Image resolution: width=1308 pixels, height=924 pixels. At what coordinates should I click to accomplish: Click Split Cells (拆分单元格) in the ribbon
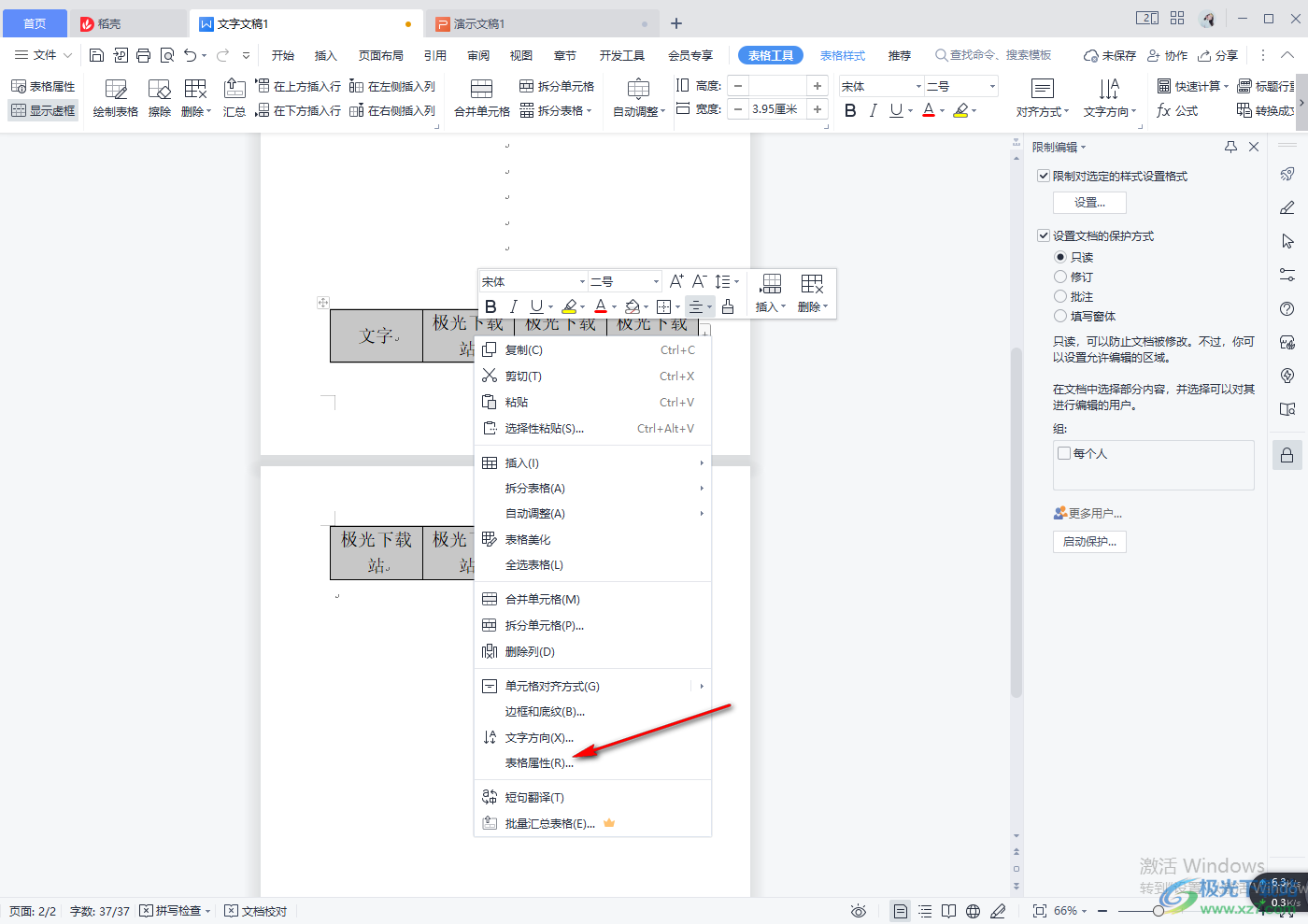[x=557, y=86]
